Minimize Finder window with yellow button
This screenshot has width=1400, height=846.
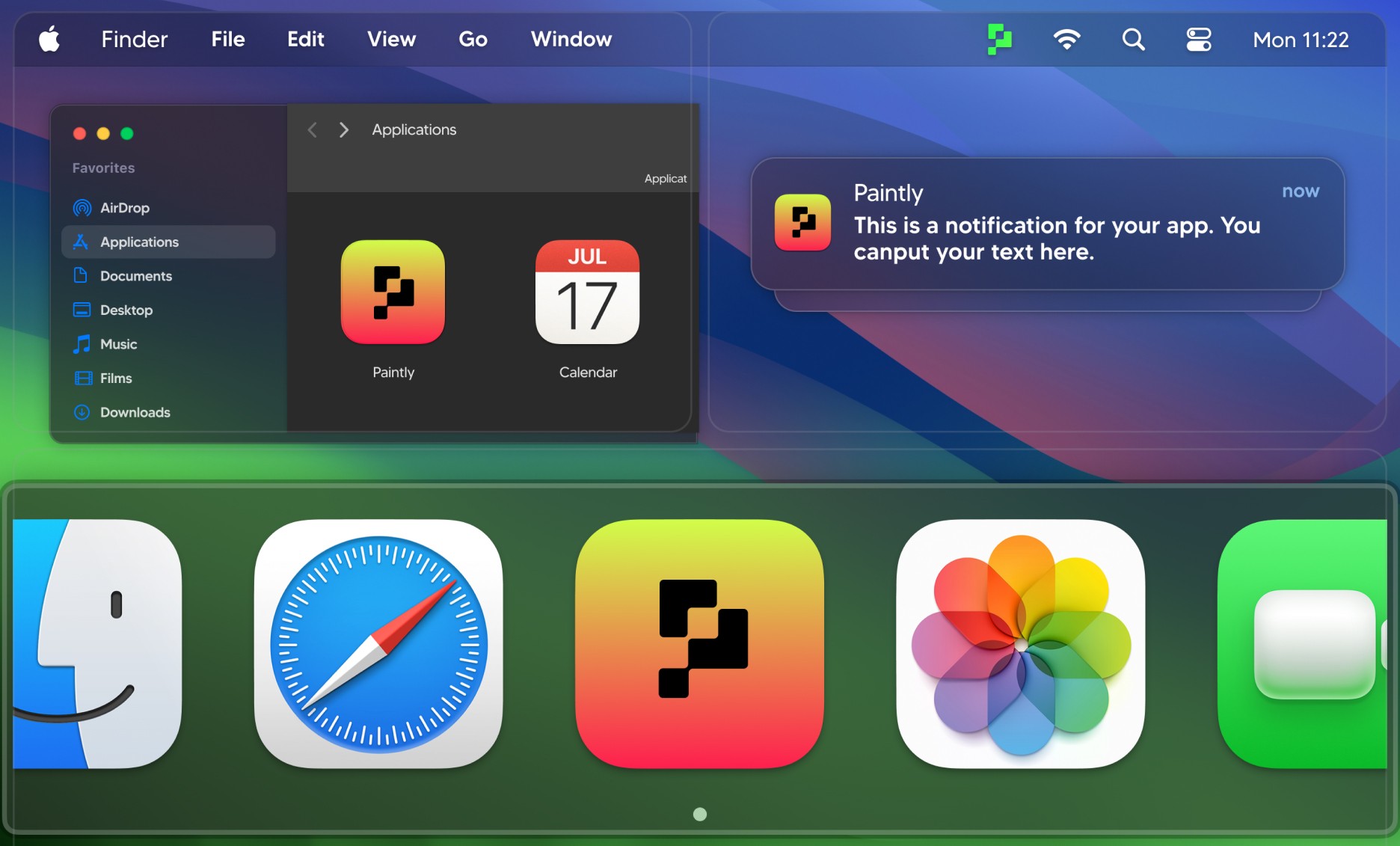click(103, 133)
